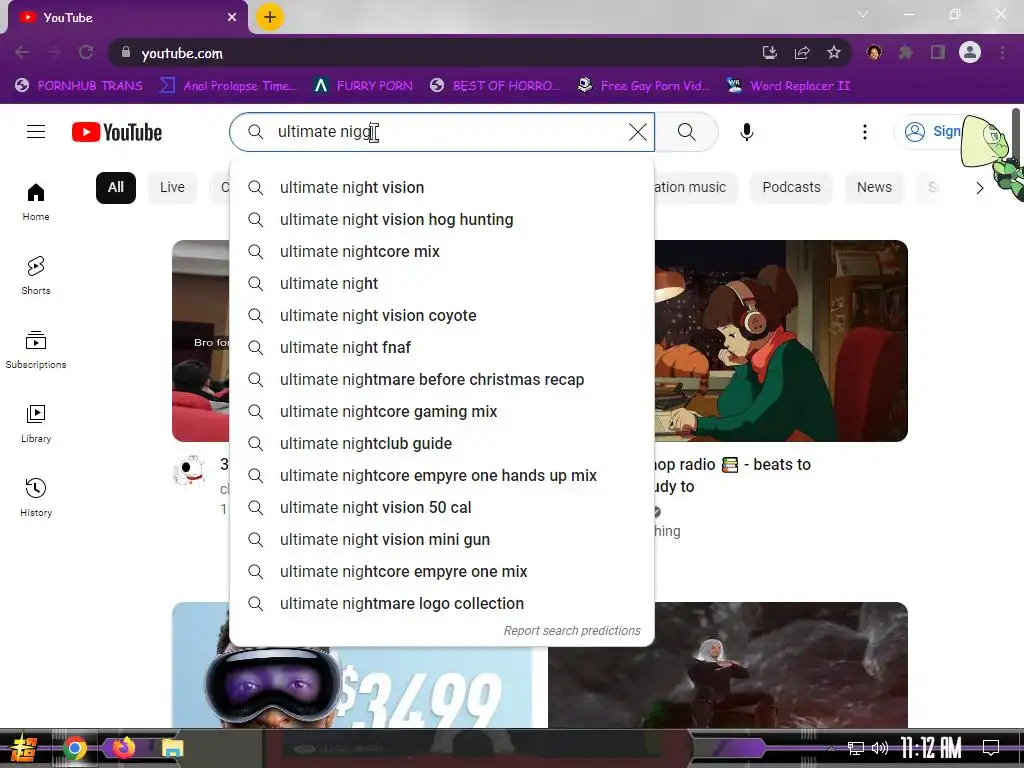Clear the search box with the X
1024x768 pixels.
637,132
